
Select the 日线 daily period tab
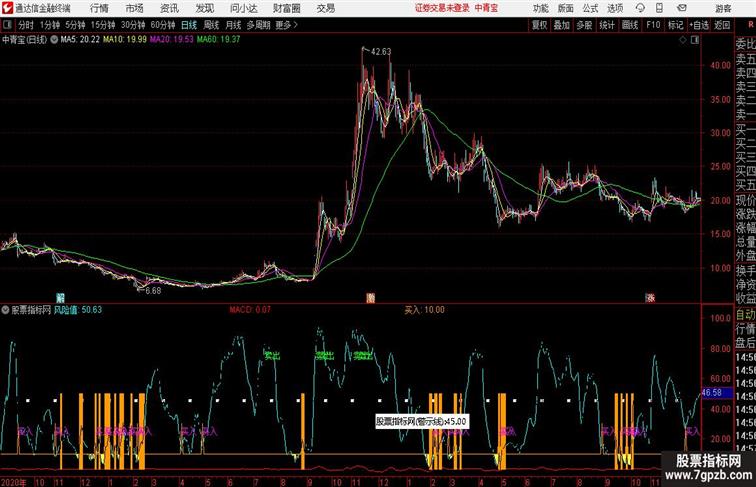click(189, 25)
